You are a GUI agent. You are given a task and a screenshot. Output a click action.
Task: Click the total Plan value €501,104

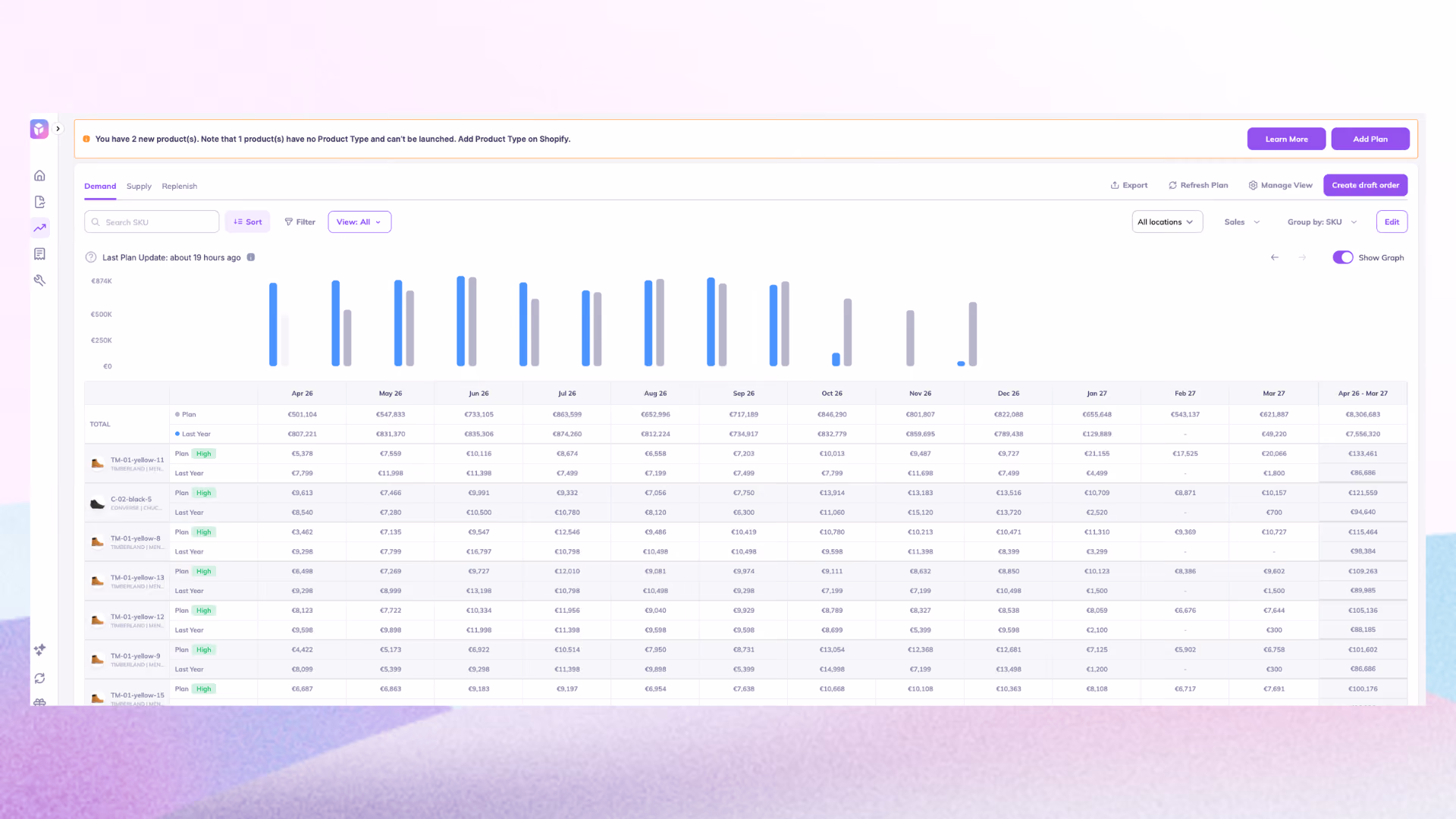[x=302, y=415]
